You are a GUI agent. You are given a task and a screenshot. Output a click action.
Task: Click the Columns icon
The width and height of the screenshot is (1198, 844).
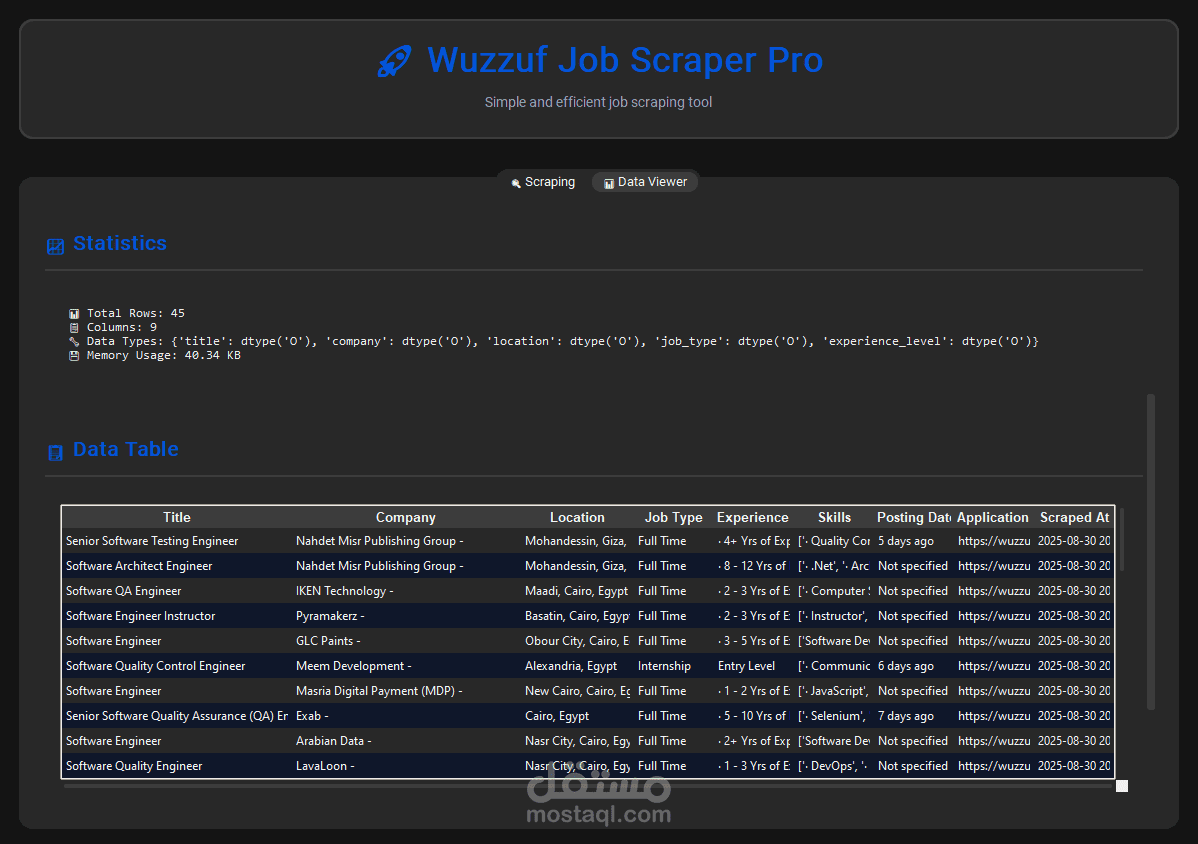tap(74, 328)
